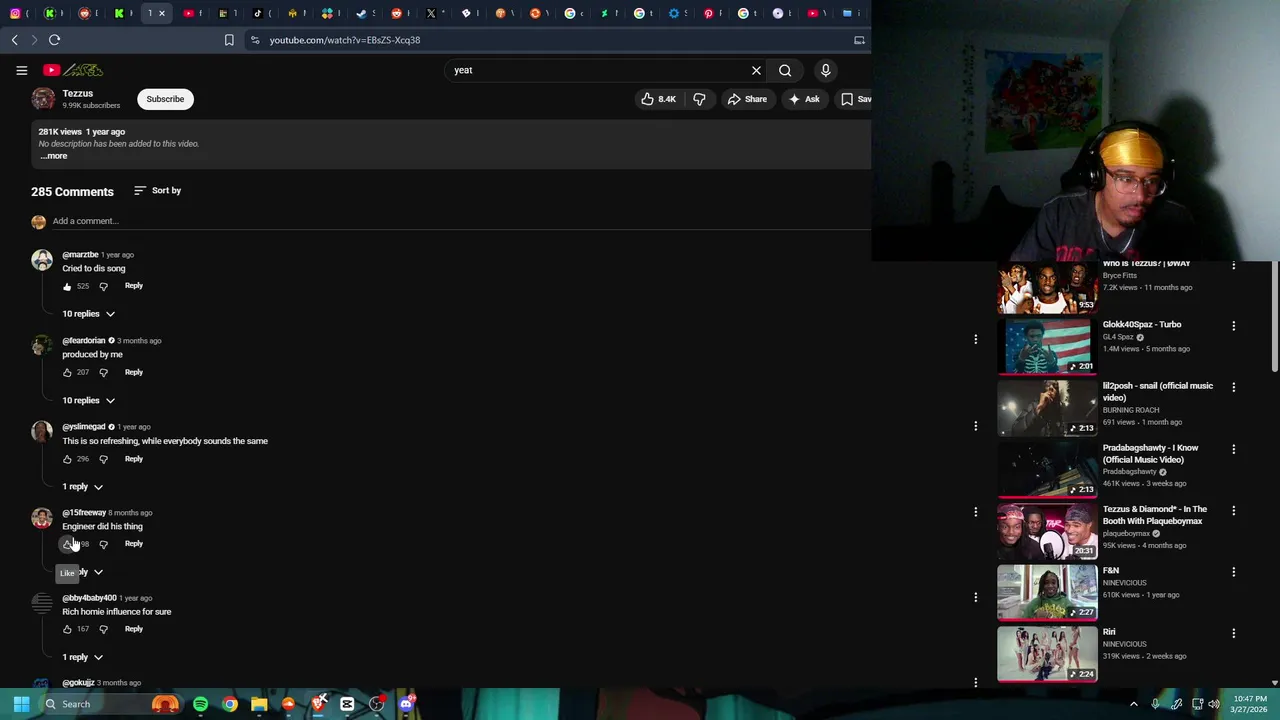Screen dimensions: 1280x720
Task: Expand 10 replies under @feardorian's comment
Action: pyautogui.click(x=88, y=400)
